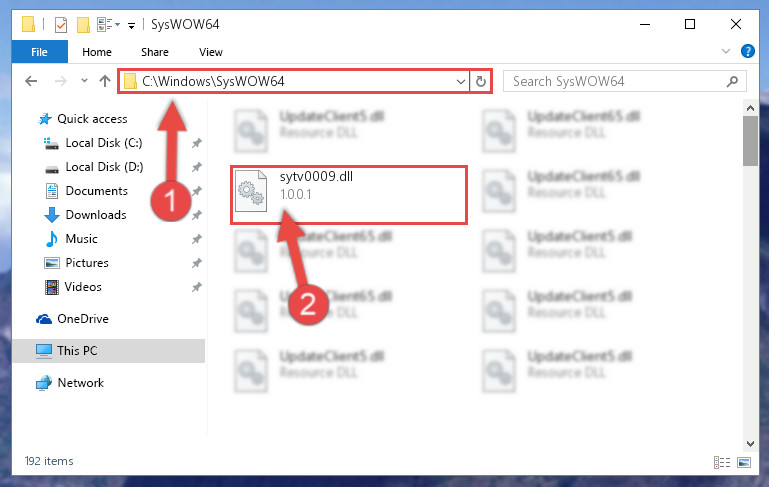
Task: Expand the address bar history dropdown
Action: pos(461,81)
